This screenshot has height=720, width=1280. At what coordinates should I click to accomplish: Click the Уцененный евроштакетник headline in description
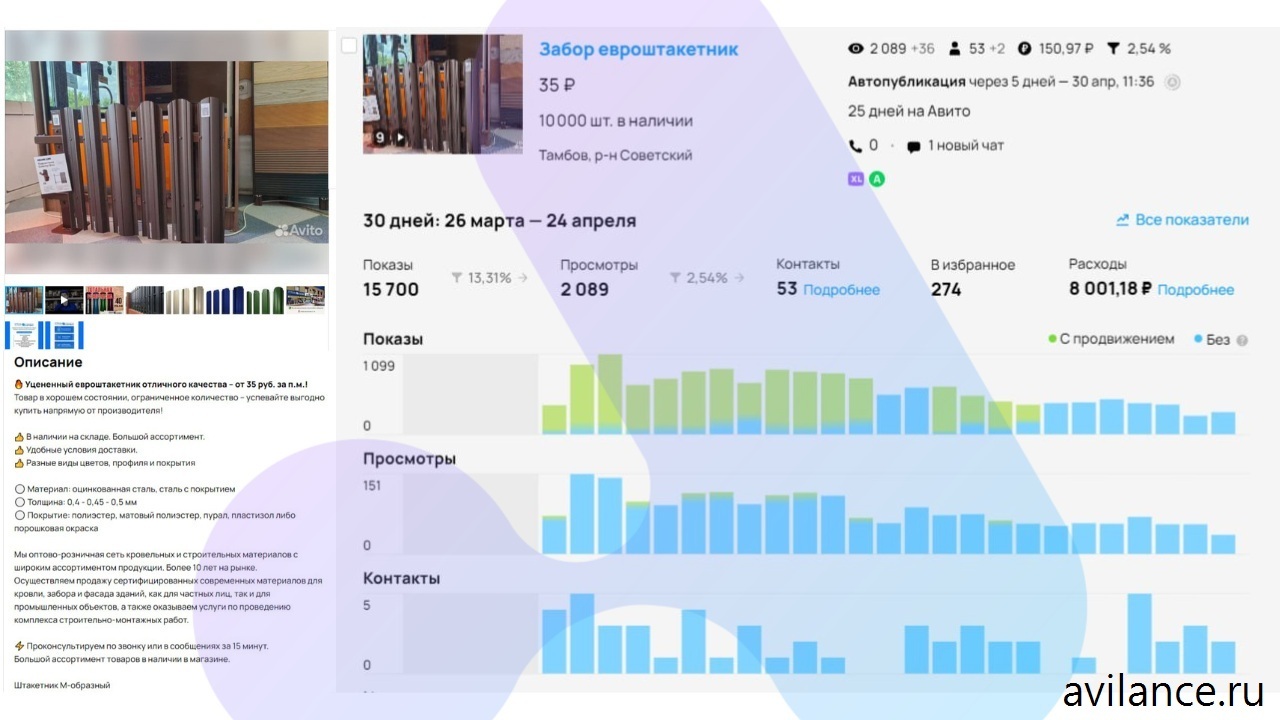point(161,384)
